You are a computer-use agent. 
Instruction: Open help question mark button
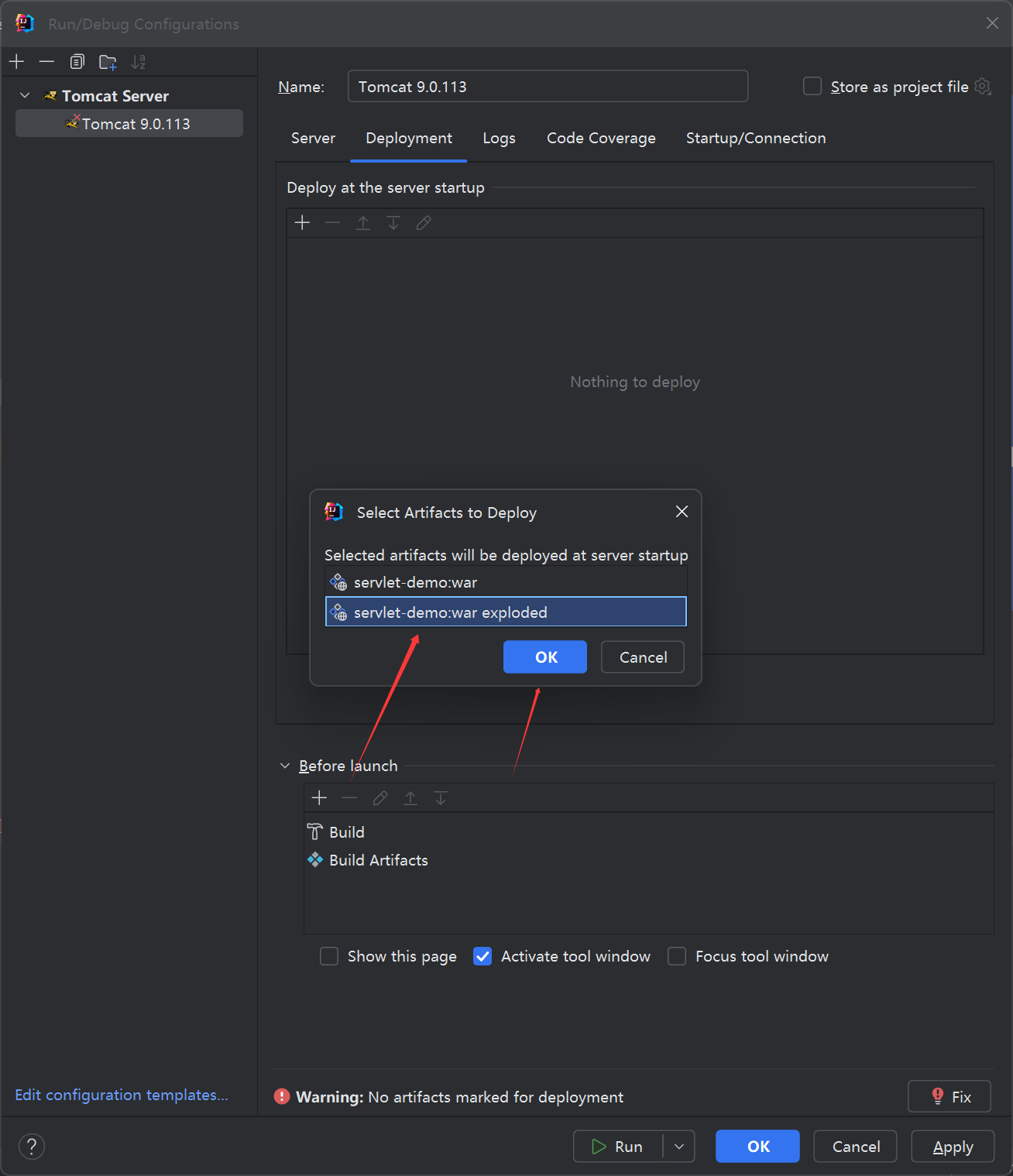click(x=32, y=1147)
